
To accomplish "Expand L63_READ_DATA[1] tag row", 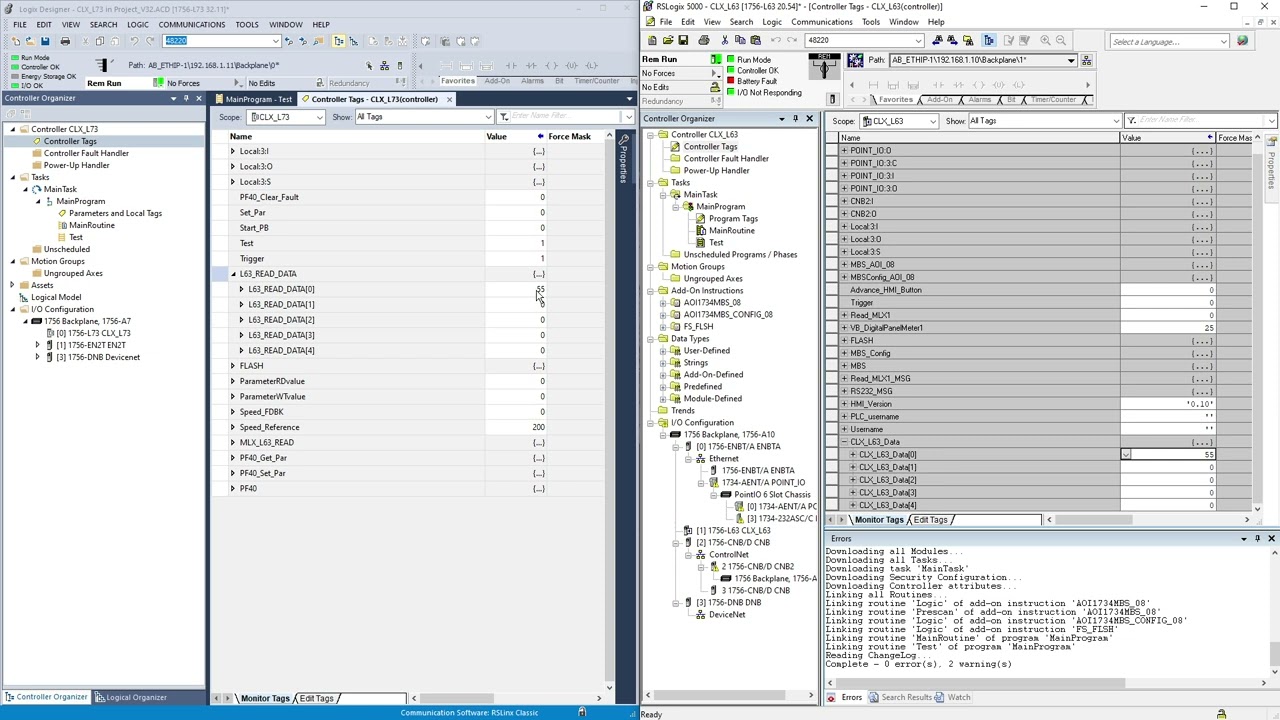I will 241,304.
